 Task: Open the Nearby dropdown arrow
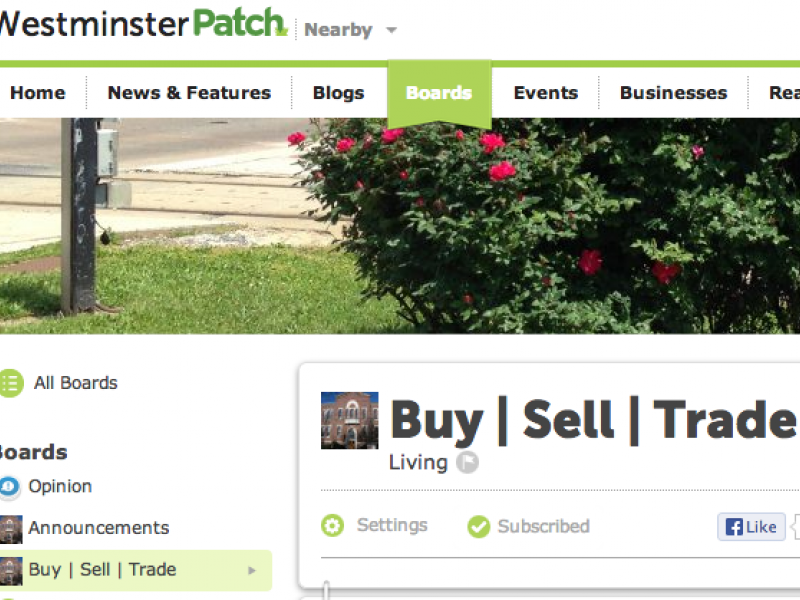[x=391, y=30]
